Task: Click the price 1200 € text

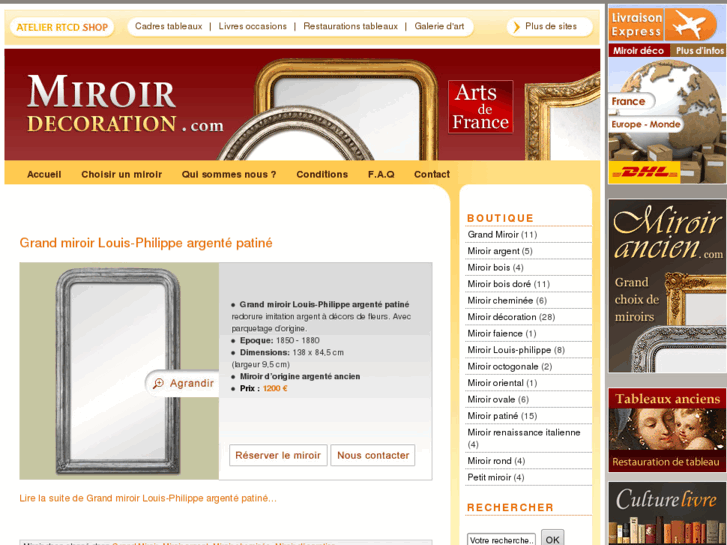Action: point(275,388)
